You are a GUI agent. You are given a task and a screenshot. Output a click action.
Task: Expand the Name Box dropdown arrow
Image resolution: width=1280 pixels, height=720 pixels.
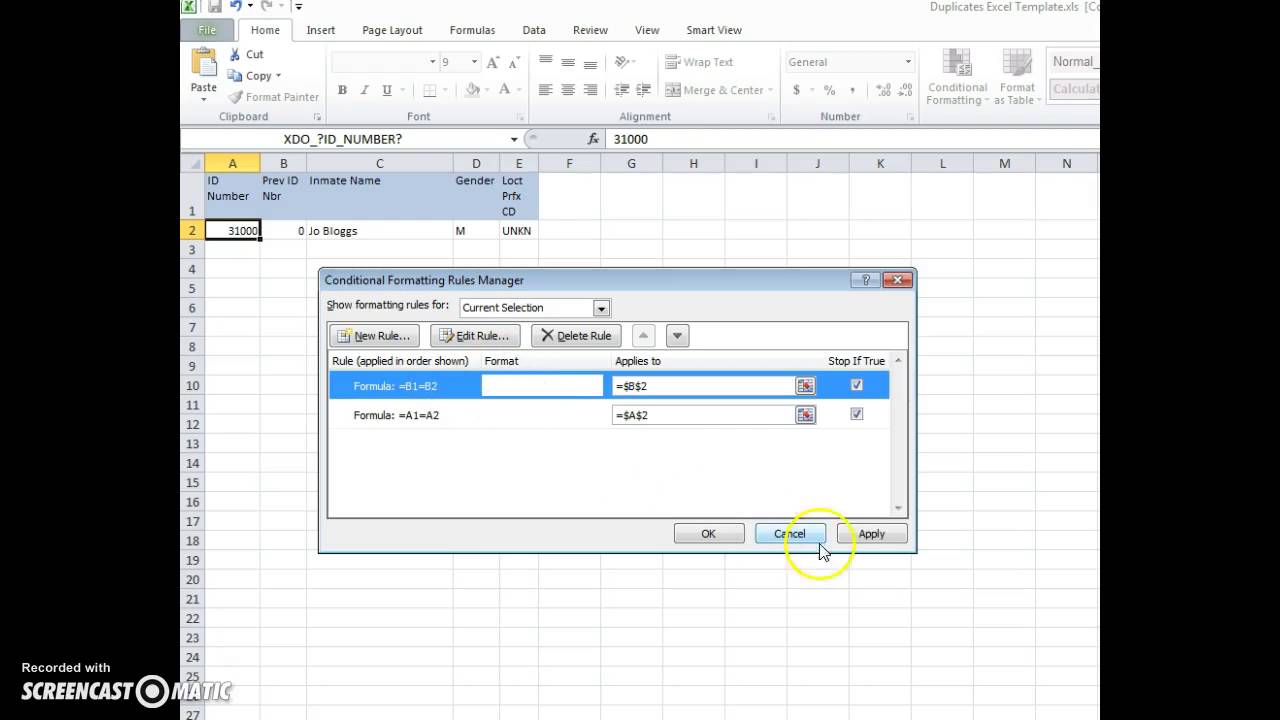(x=514, y=139)
